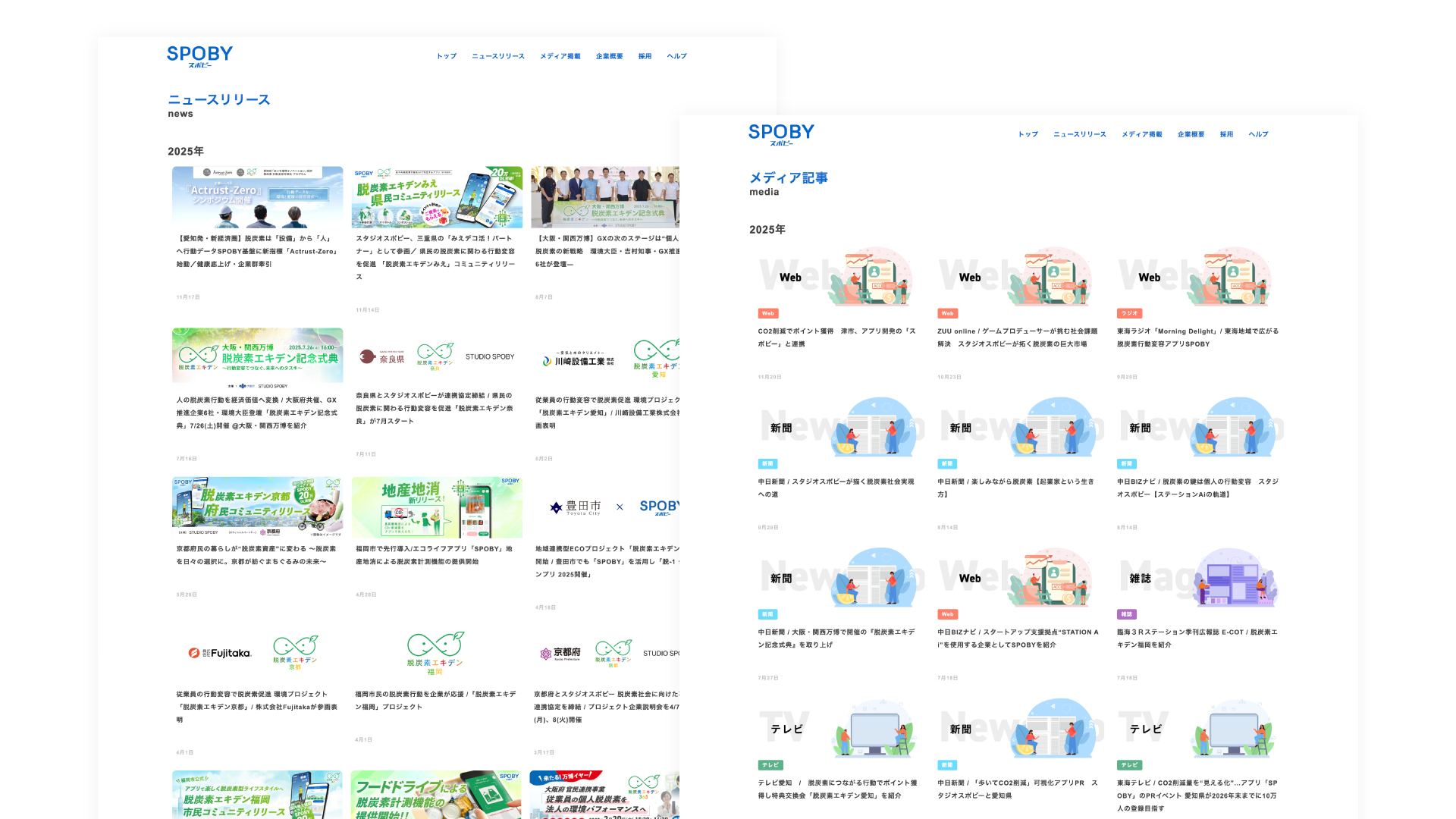Open the 脱炭素エキデン福岡 logo article image
This screenshot has width=1456, height=819.
(x=435, y=653)
